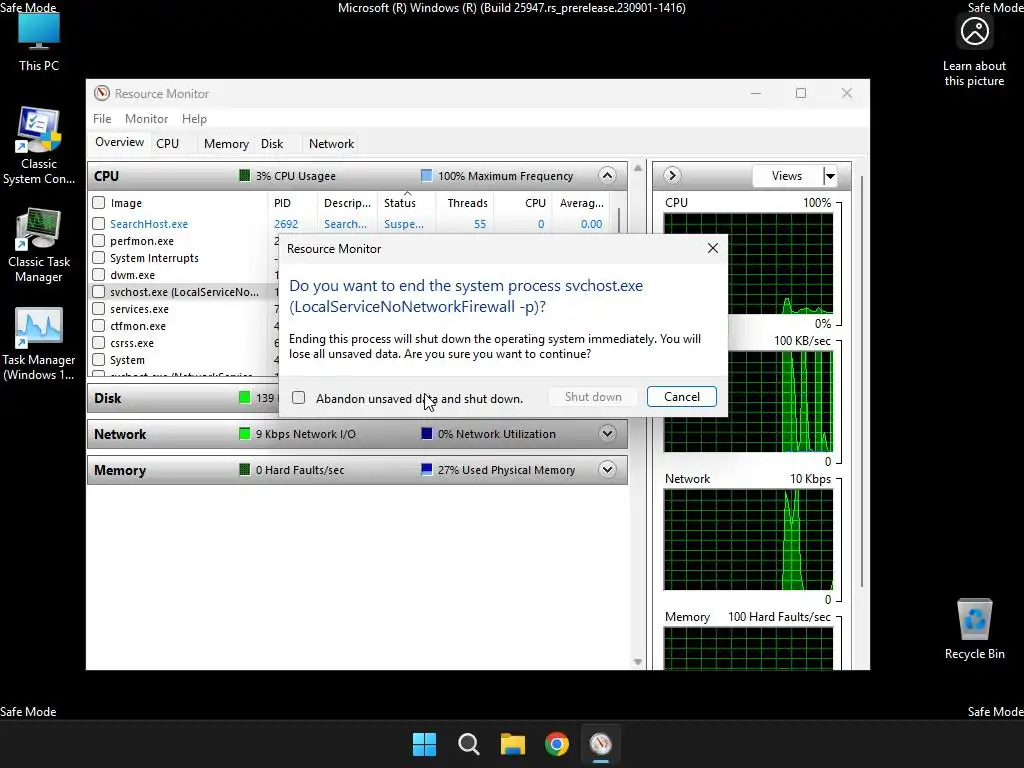1024x768 pixels.
Task: Launch Google Chrome from taskbar
Action: tap(556, 744)
